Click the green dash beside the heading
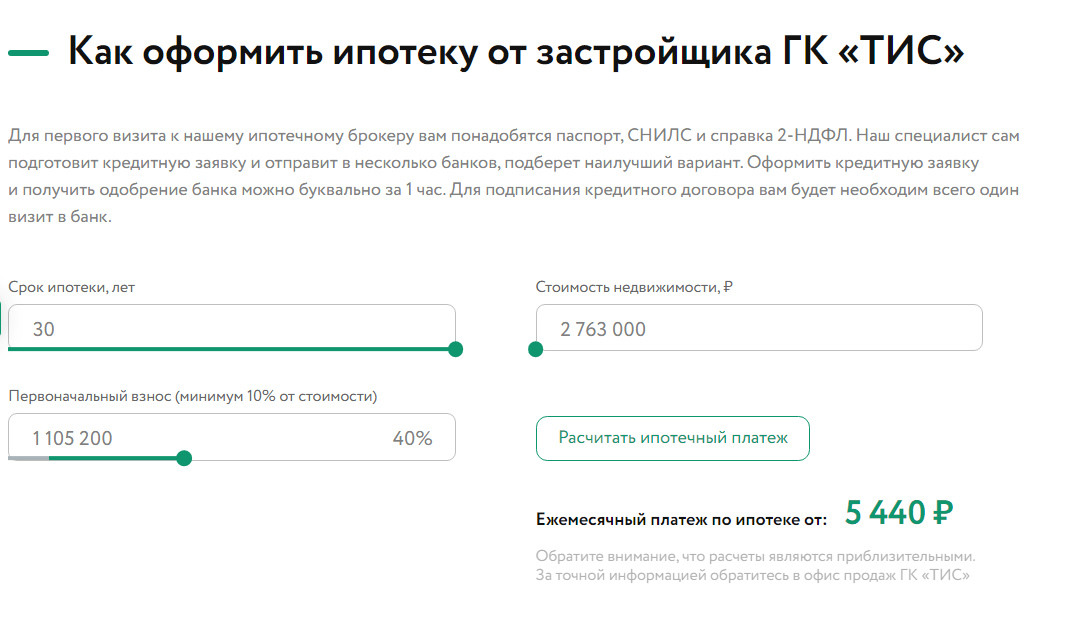 pyautogui.click(x=28, y=53)
